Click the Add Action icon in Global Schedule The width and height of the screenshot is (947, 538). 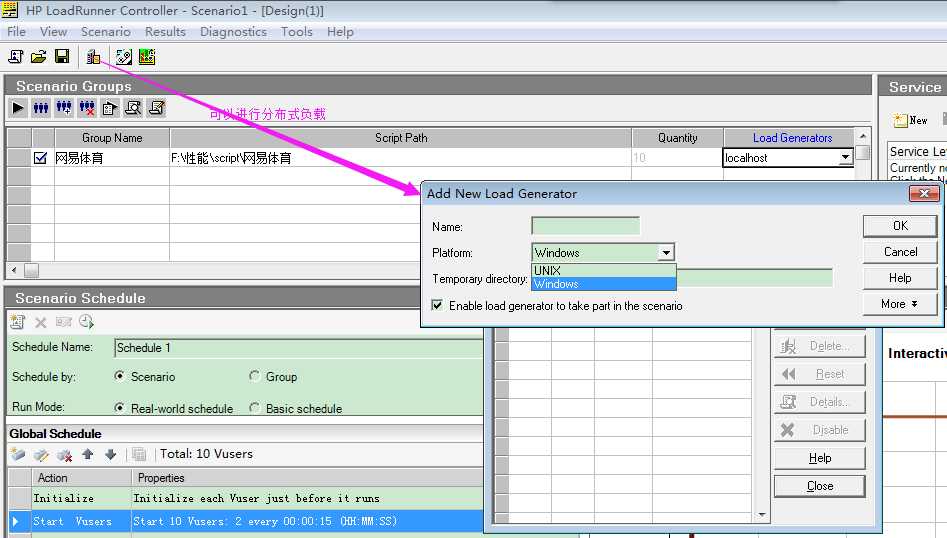pyautogui.click(x=18, y=455)
